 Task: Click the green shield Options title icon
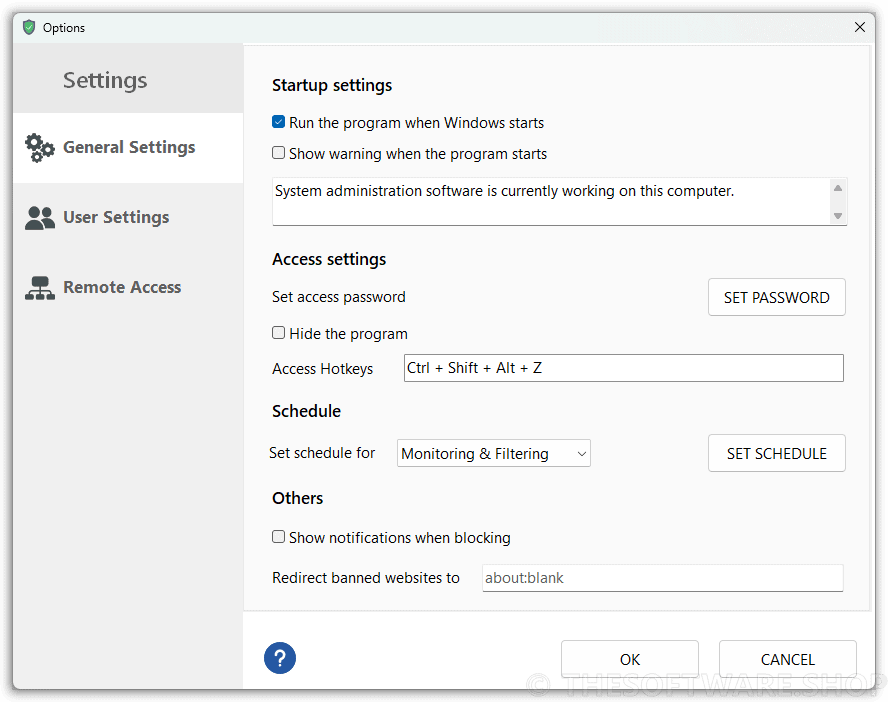point(29,27)
